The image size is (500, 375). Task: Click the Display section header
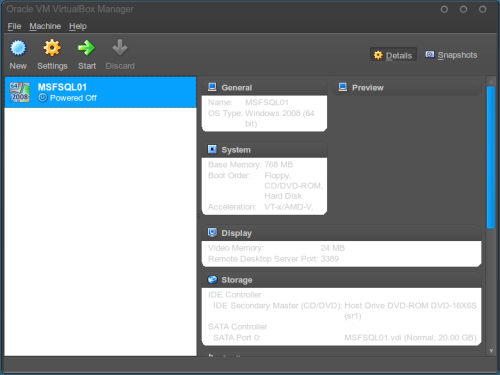click(x=341, y=233)
